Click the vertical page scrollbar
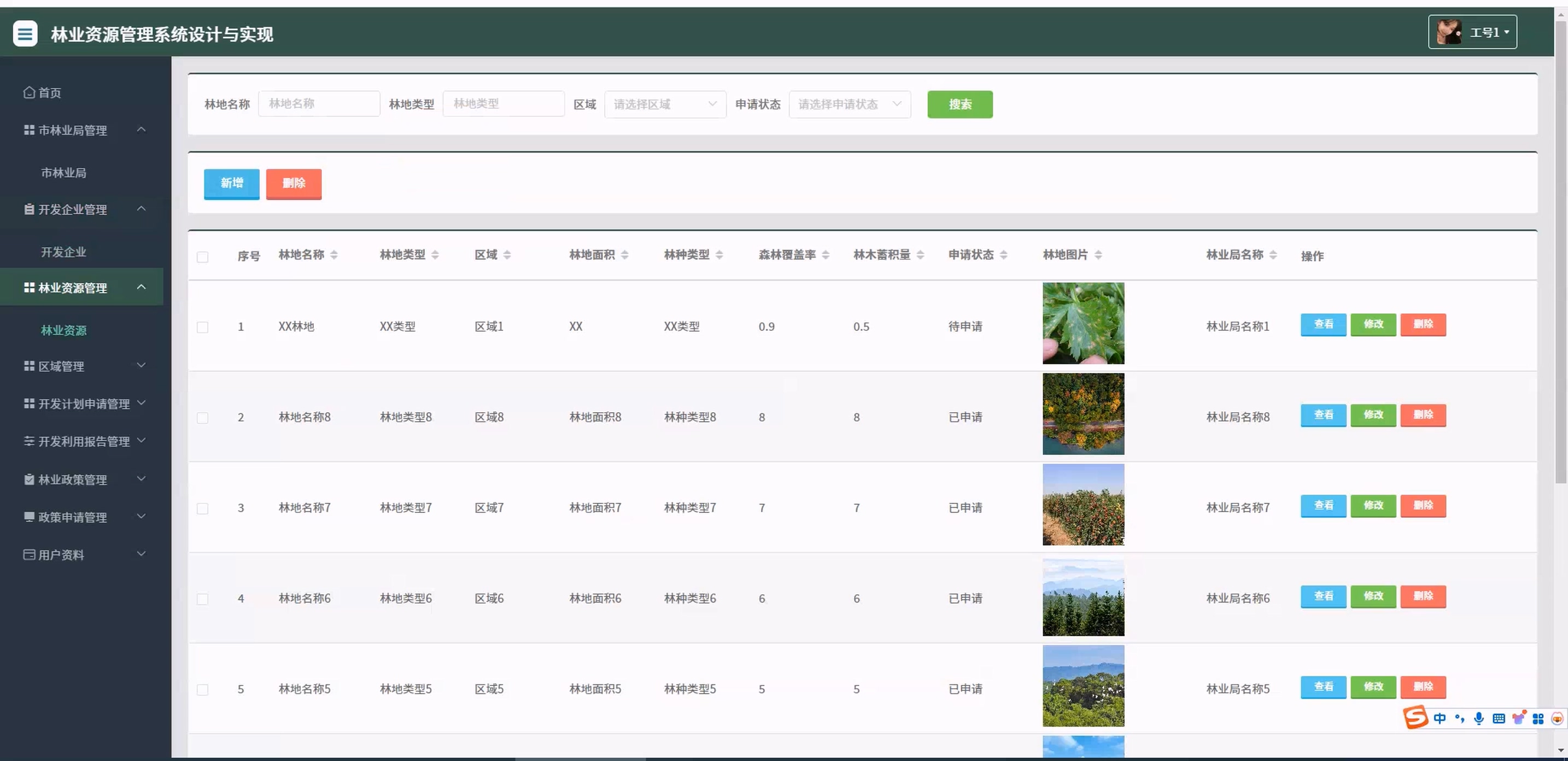Viewport: 1568px width, 761px height. tap(1560, 243)
